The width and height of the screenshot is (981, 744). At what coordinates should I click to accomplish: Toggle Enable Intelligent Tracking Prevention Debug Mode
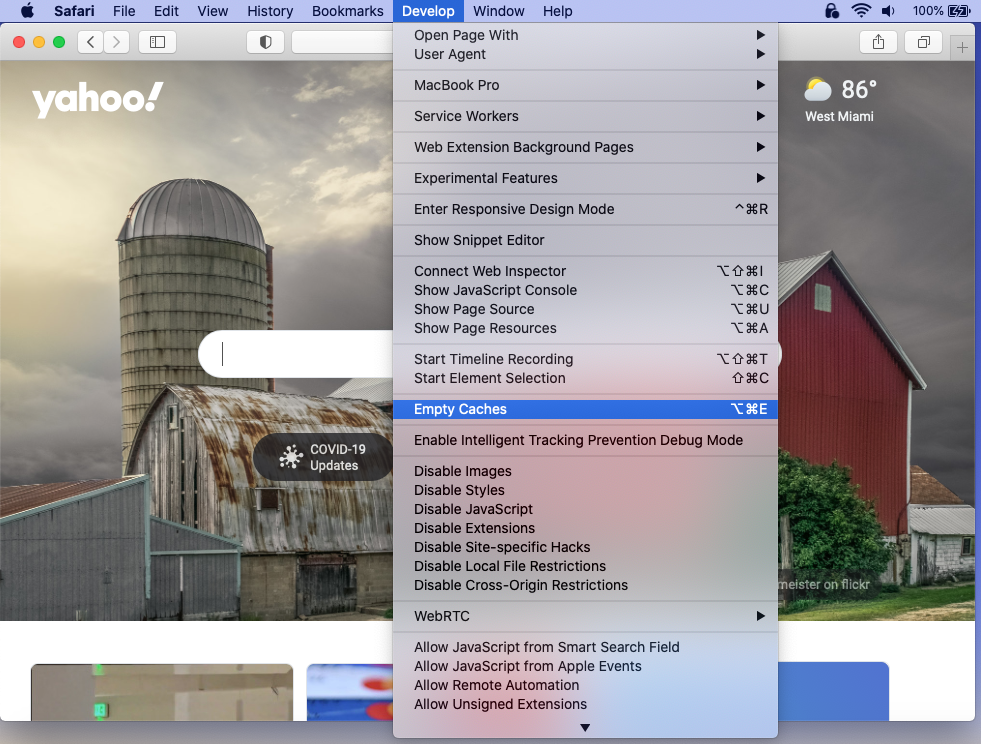(x=585, y=441)
